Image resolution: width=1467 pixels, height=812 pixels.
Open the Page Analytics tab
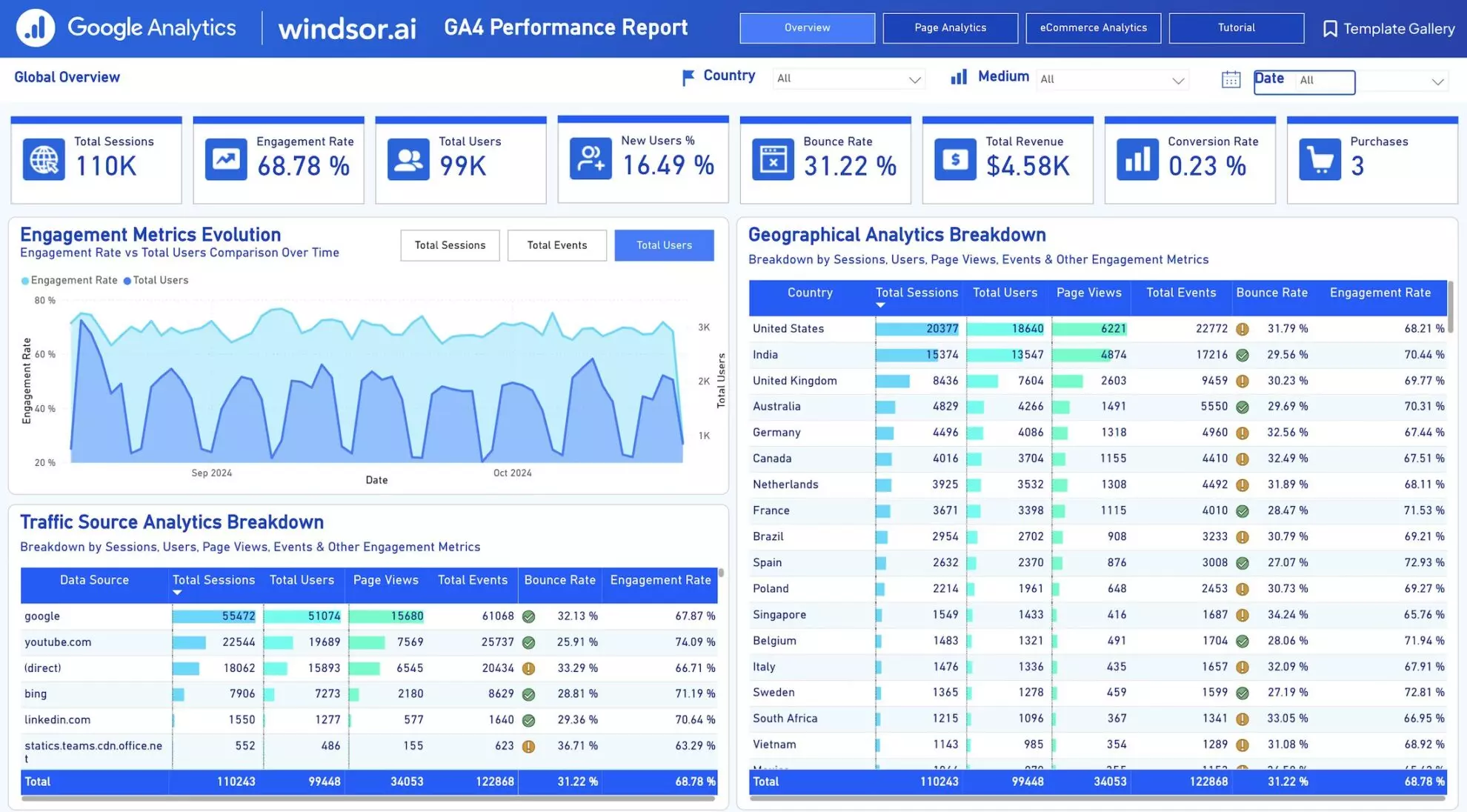click(x=950, y=28)
